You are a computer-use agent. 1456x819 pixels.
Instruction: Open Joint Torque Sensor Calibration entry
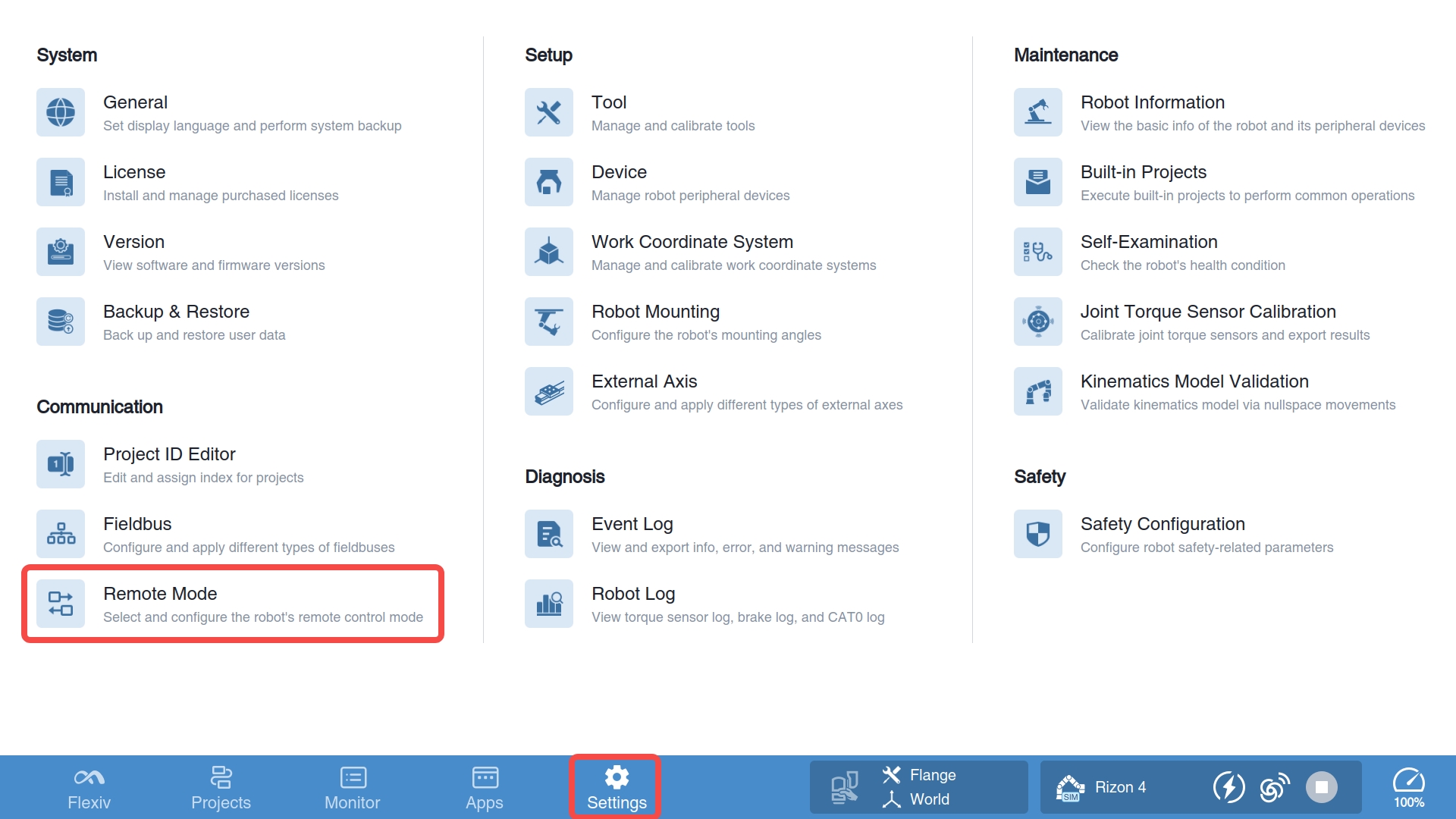point(1192,322)
